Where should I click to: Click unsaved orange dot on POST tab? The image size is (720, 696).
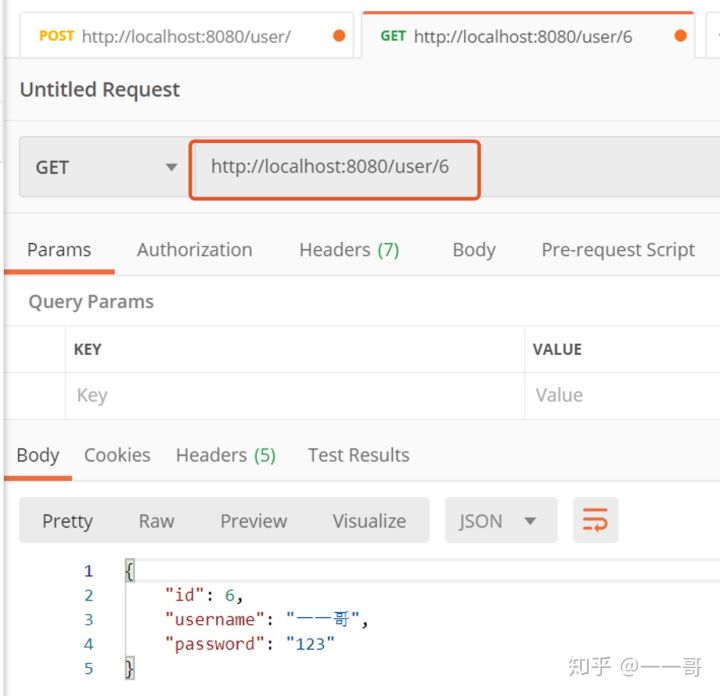click(x=339, y=36)
